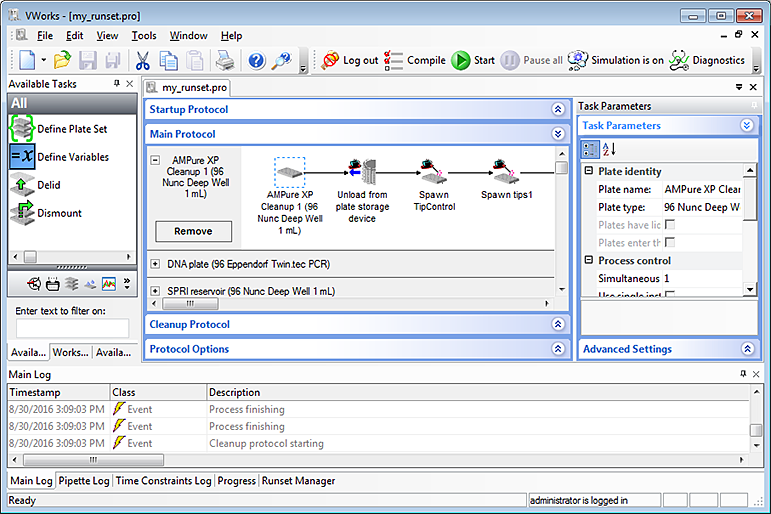The width and height of the screenshot is (771, 514).
Task: Open the Runset Manager tab
Action: (298, 481)
